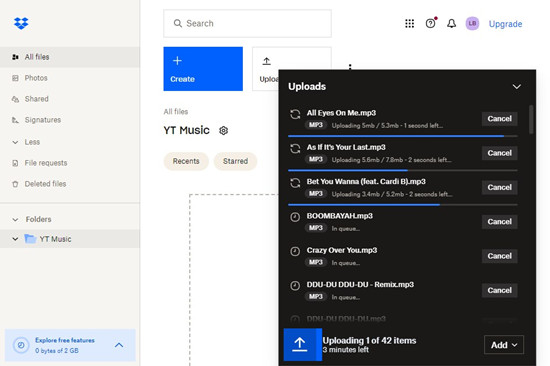Click the file name BOOMBAYAH.mp3
The height and width of the screenshot is (366, 550).
[340, 216]
